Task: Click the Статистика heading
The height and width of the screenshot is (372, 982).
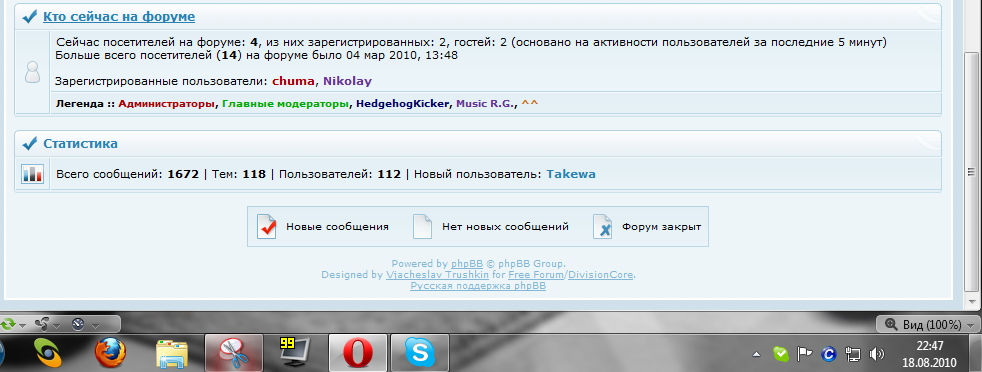Action: pos(80,143)
